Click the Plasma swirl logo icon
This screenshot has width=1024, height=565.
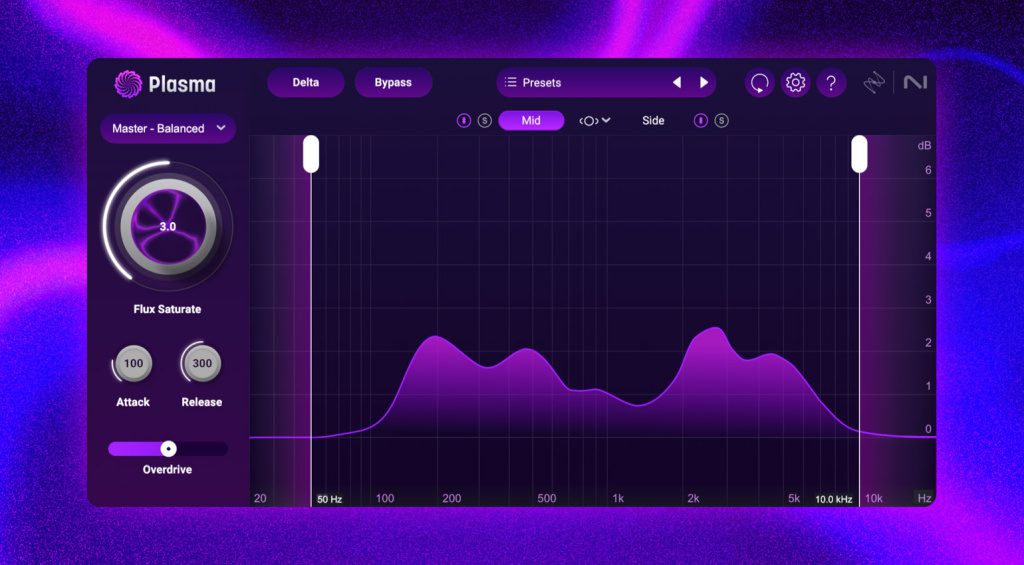(128, 84)
